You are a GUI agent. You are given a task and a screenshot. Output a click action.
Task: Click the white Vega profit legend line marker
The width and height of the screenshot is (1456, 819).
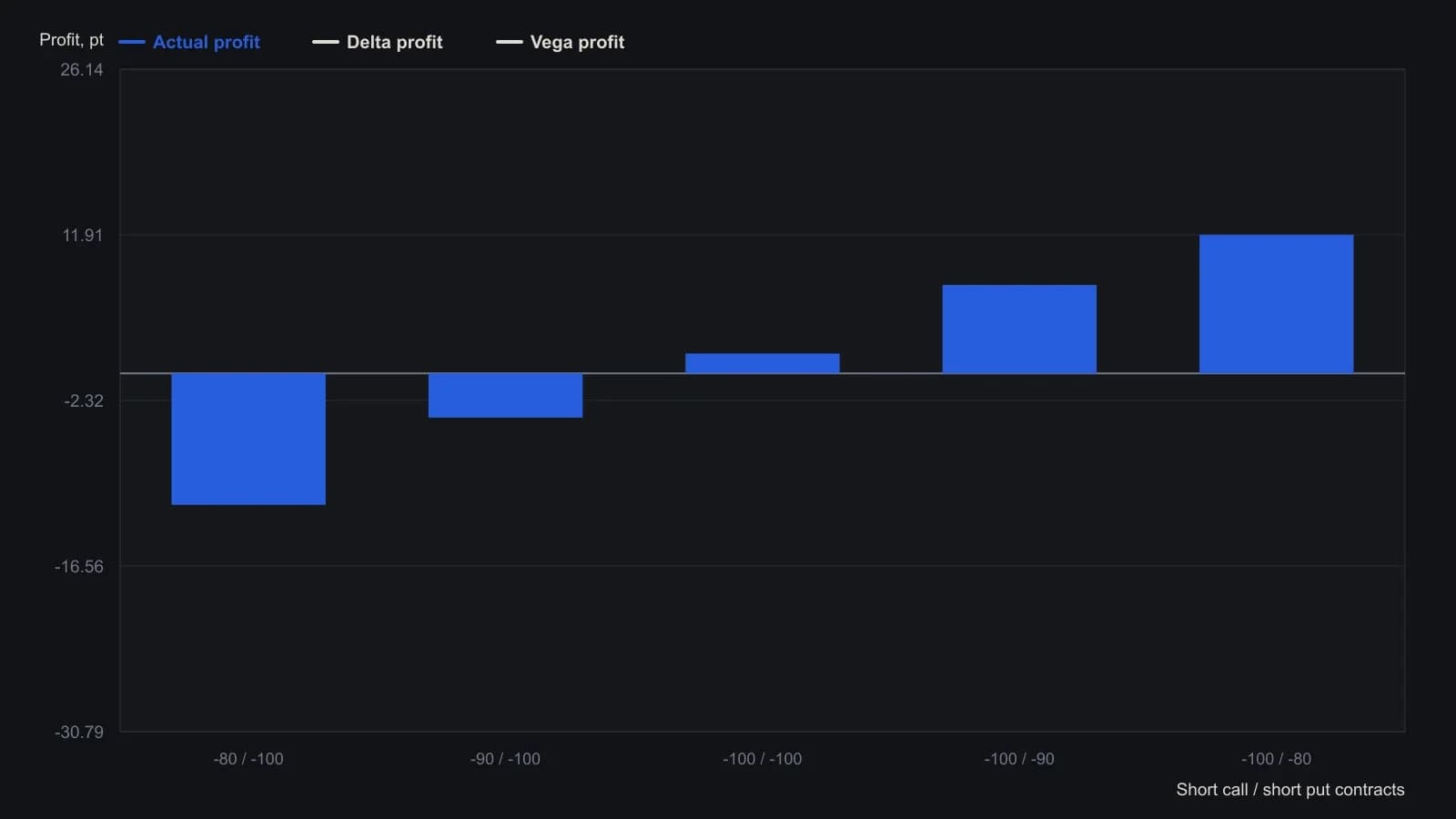(510, 42)
